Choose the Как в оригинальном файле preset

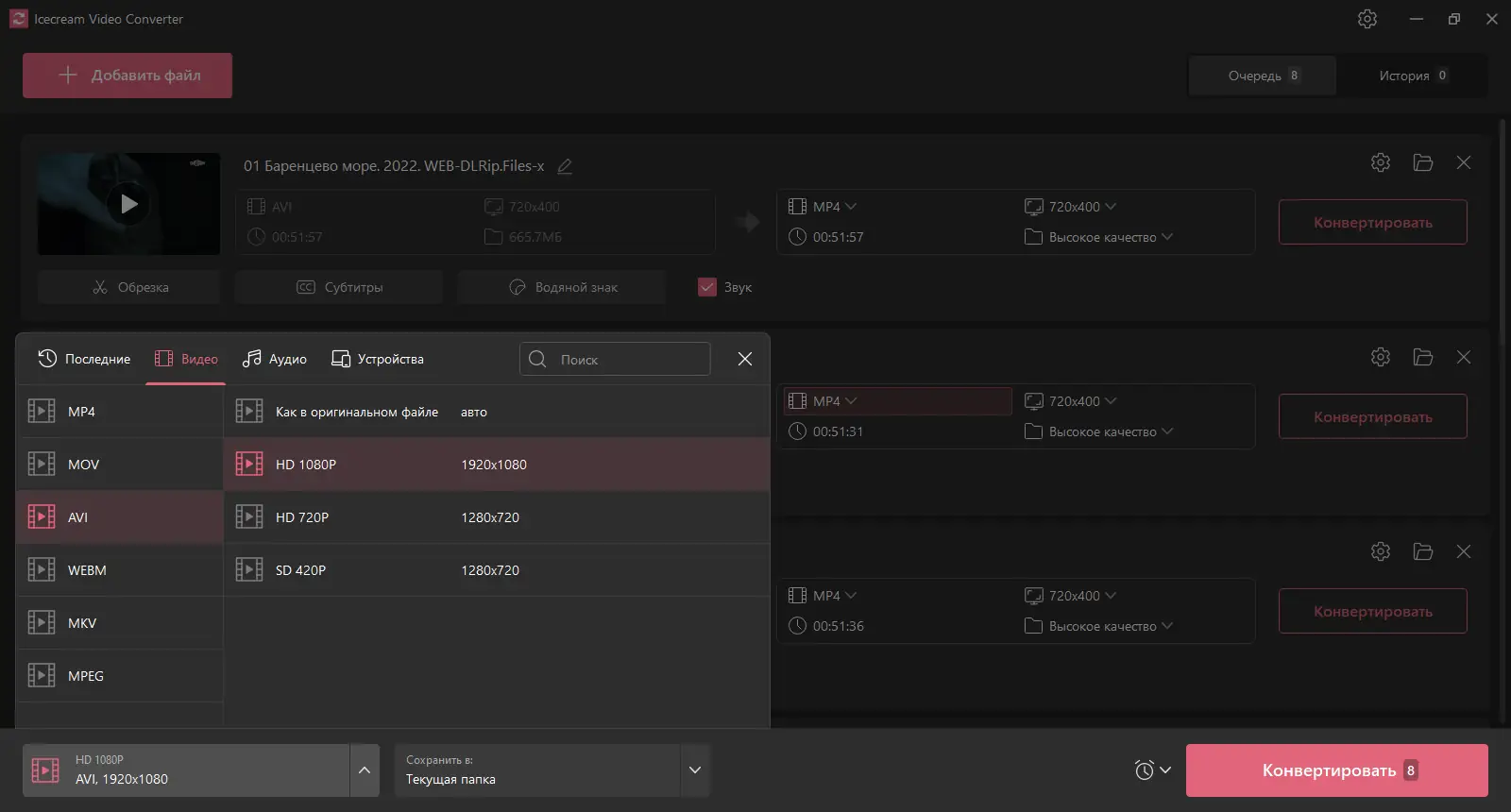pyautogui.click(x=497, y=412)
